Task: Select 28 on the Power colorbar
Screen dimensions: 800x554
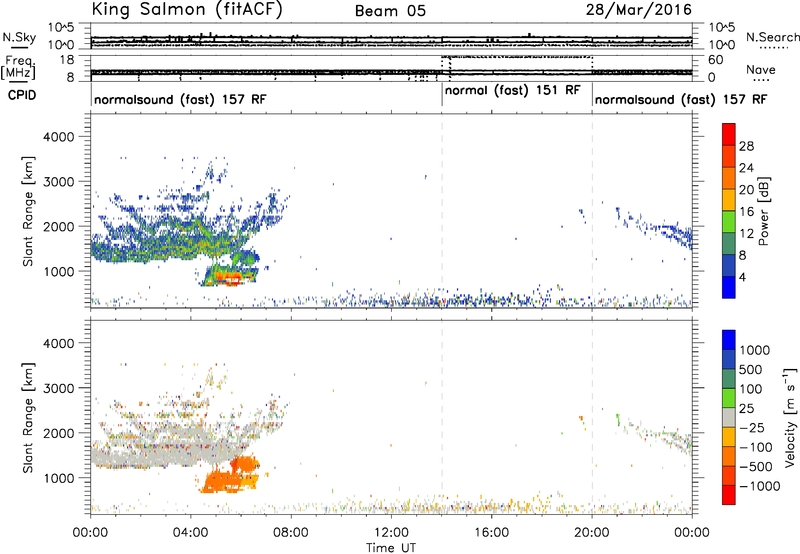Action: pyautogui.click(x=746, y=146)
